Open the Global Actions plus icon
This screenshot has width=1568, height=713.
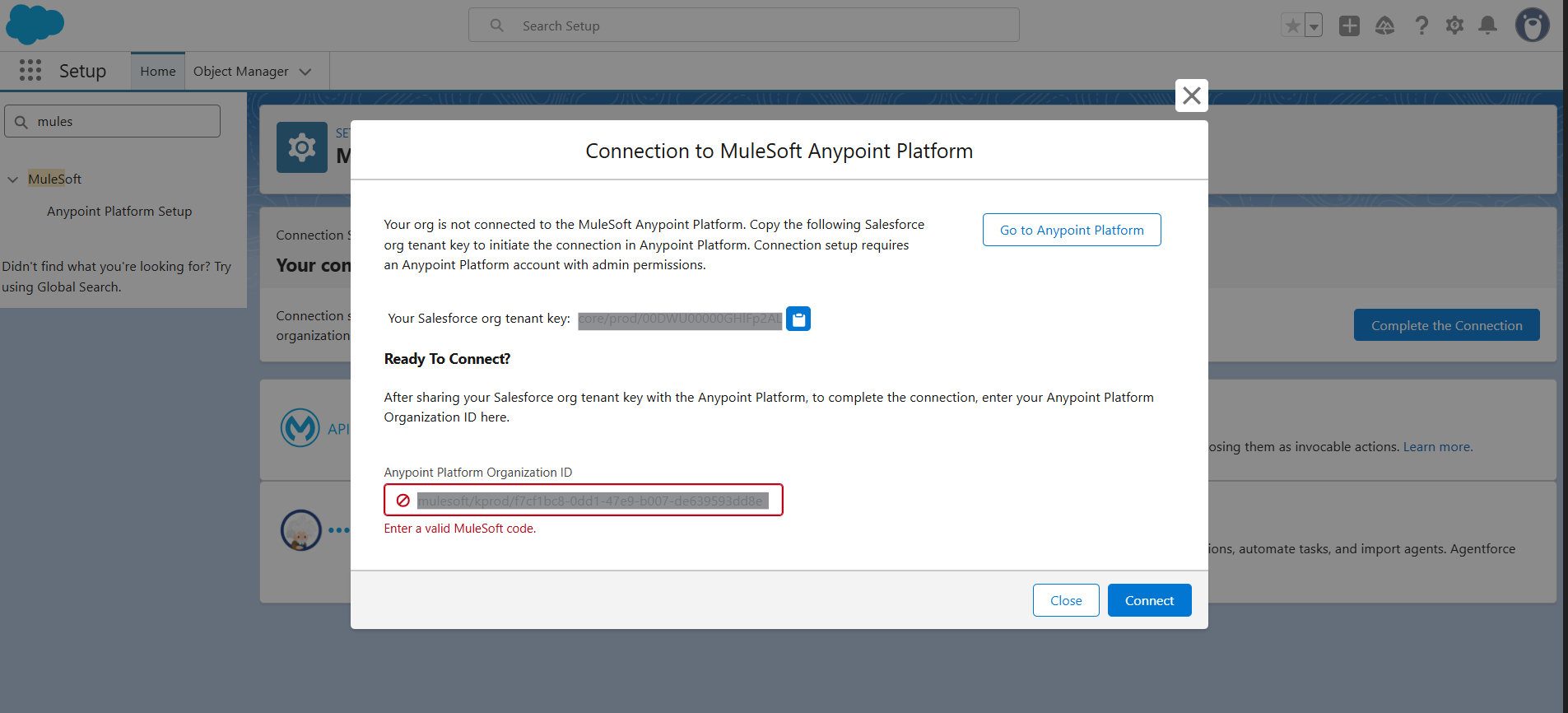pyautogui.click(x=1349, y=26)
